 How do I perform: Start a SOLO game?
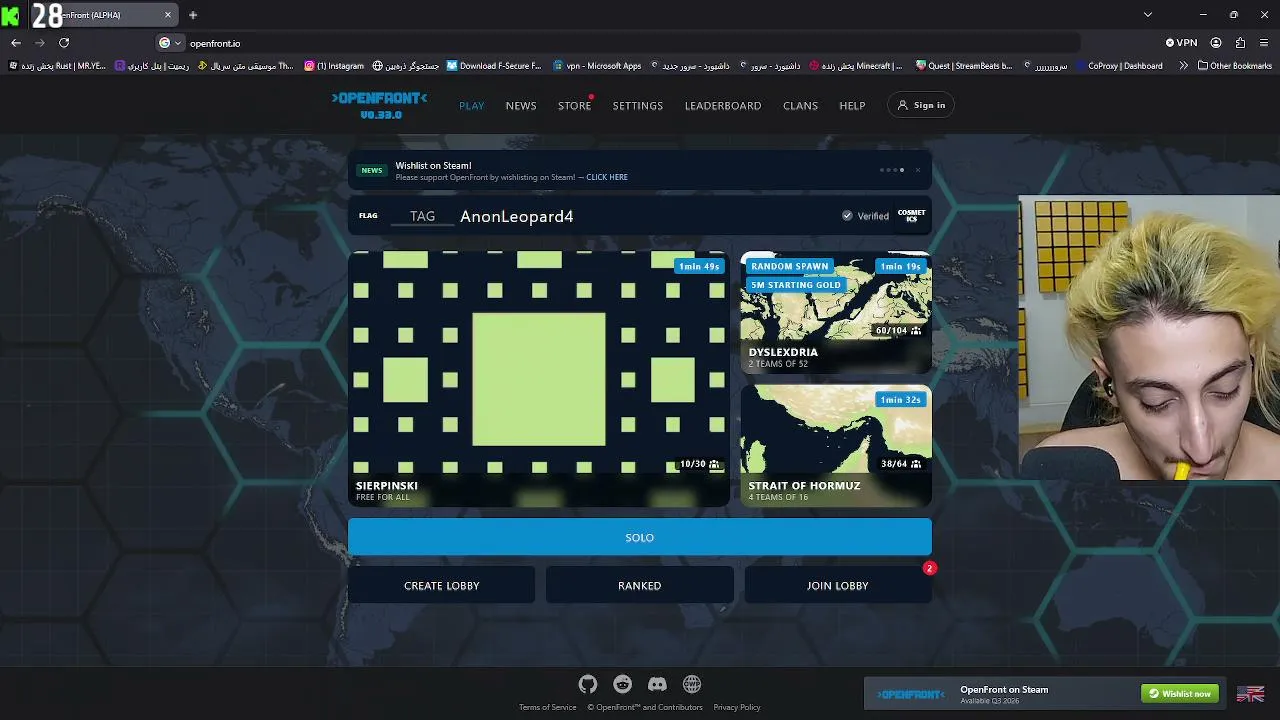[640, 538]
